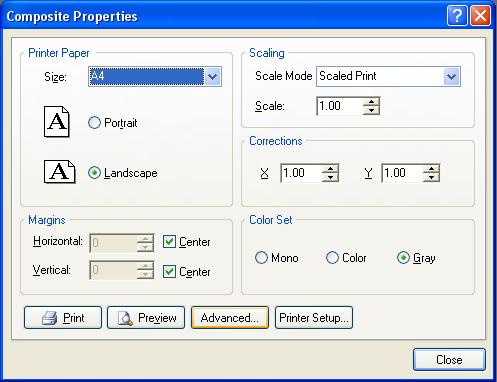
Task: Click the Margins group label
Action: [x=47, y=220]
